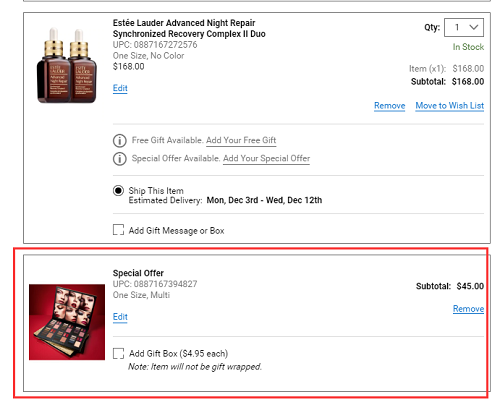Select the quantity value 1 box
Viewport: 500px width, 405px height.
pyautogui.click(x=464, y=27)
